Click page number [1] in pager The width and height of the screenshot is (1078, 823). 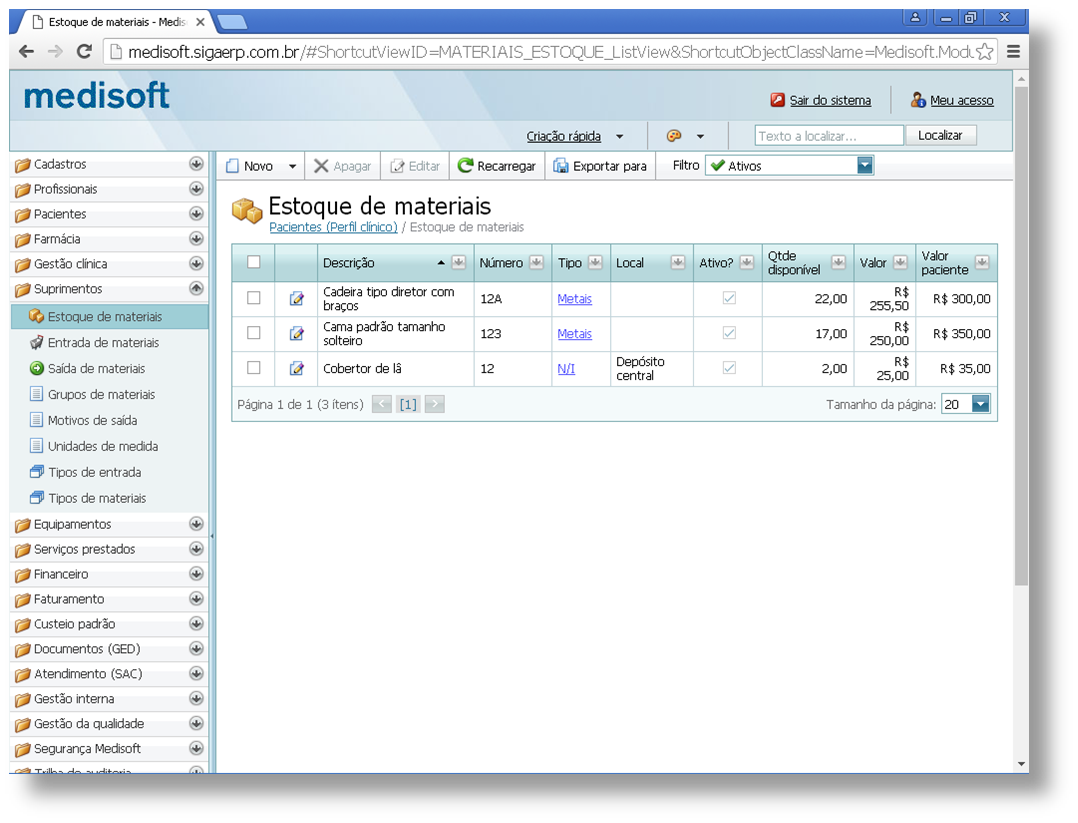pyautogui.click(x=408, y=404)
